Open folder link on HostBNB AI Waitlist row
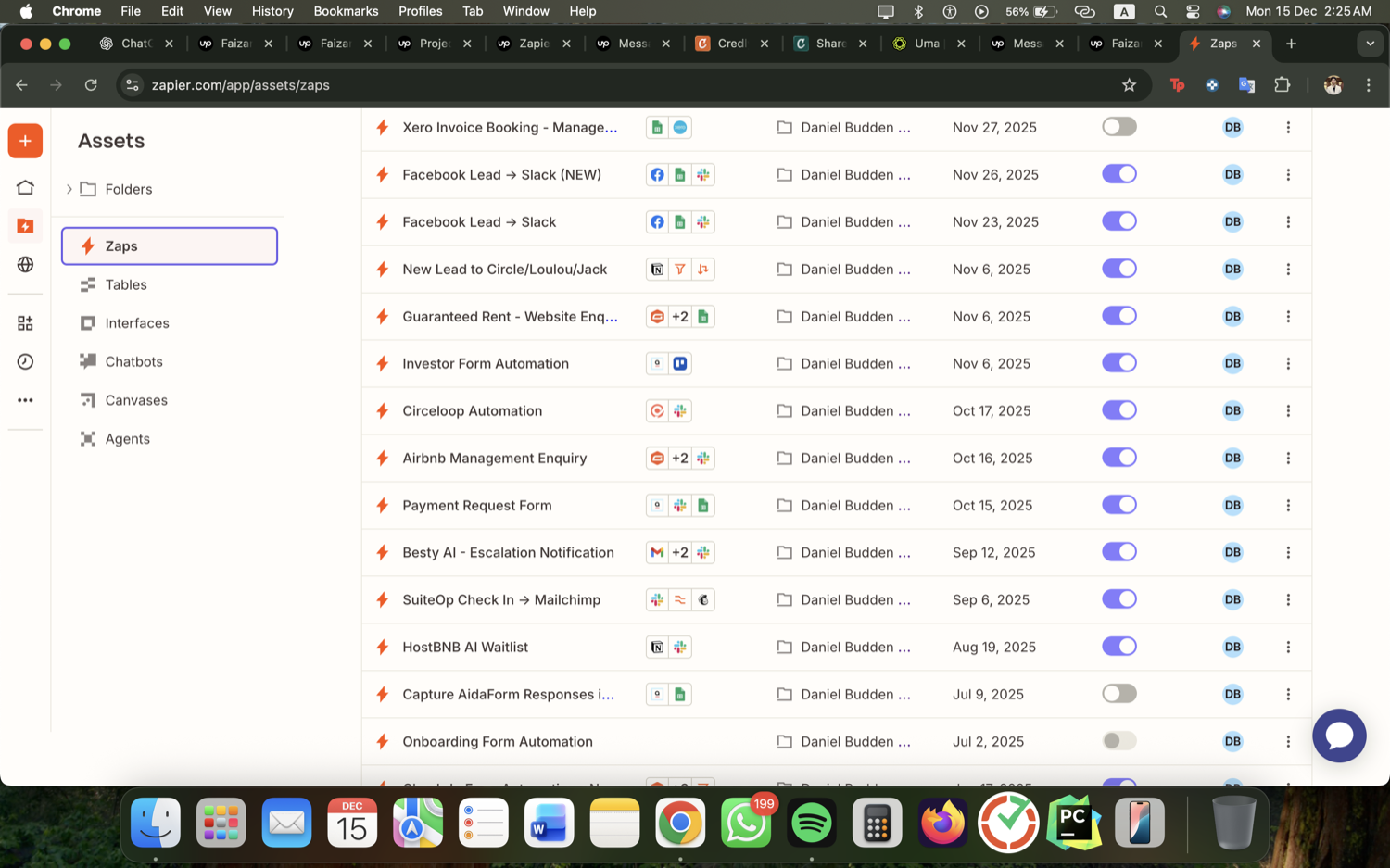The height and width of the screenshot is (868, 1390). pyautogui.click(x=844, y=648)
